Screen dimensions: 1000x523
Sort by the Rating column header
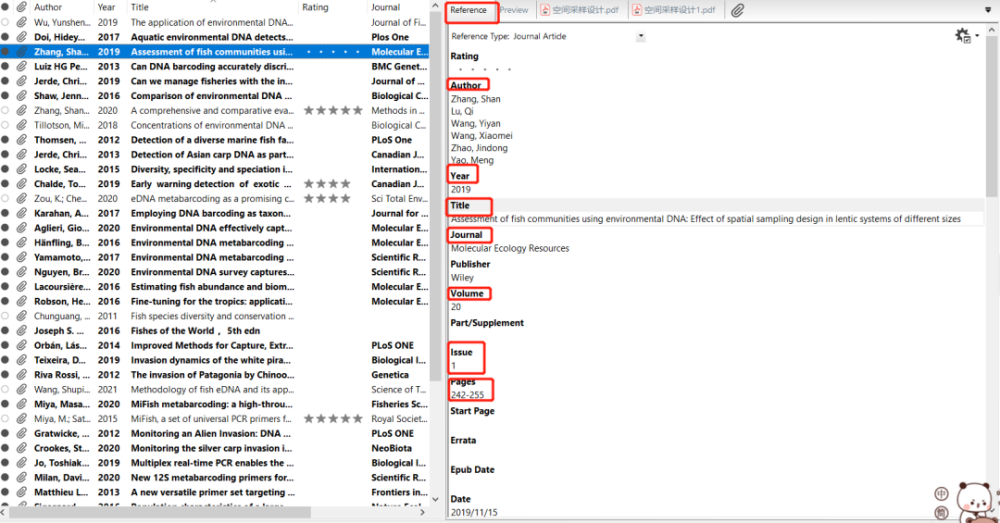315,7
